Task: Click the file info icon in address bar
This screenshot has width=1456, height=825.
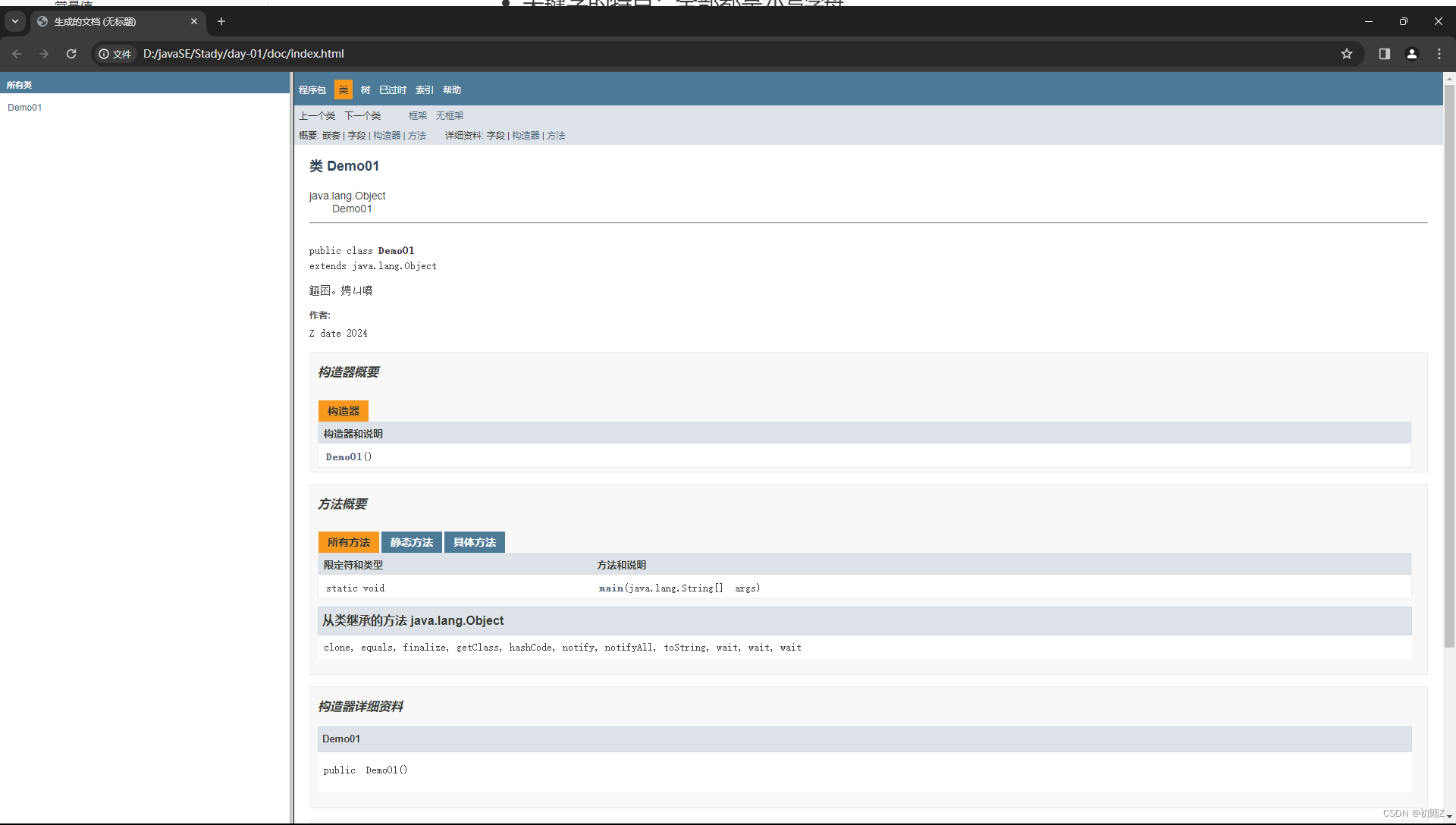Action: click(x=105, y=54)
